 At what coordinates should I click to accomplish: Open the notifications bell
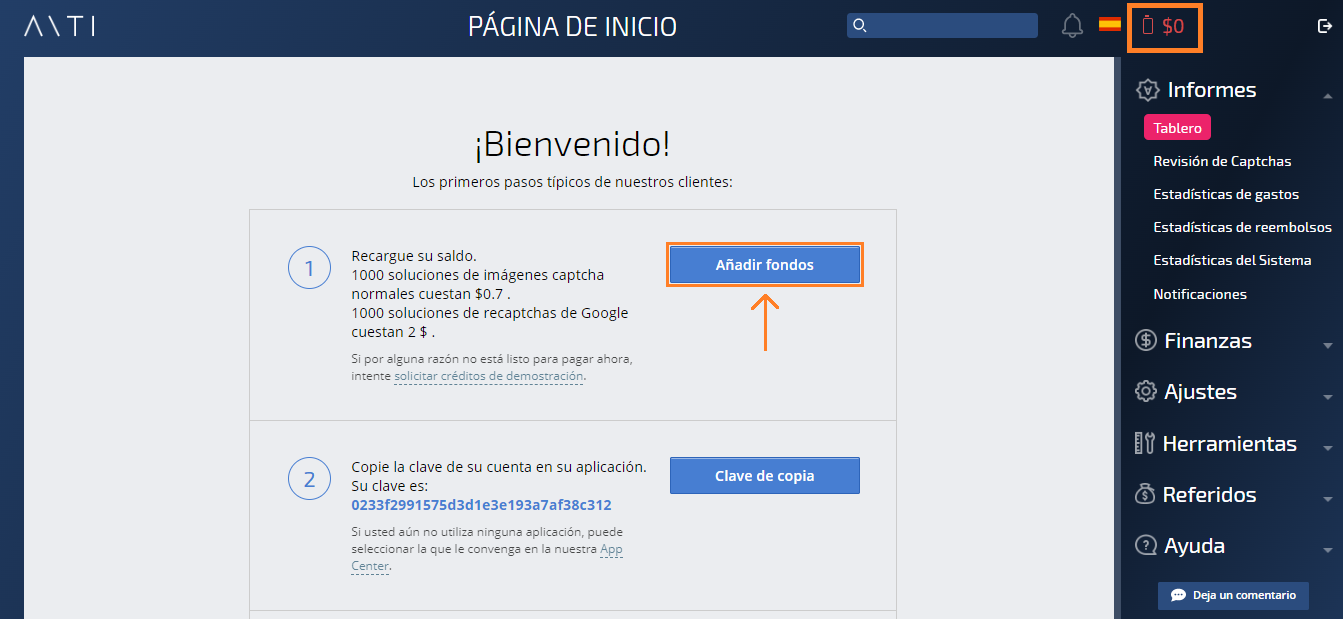1072,26
